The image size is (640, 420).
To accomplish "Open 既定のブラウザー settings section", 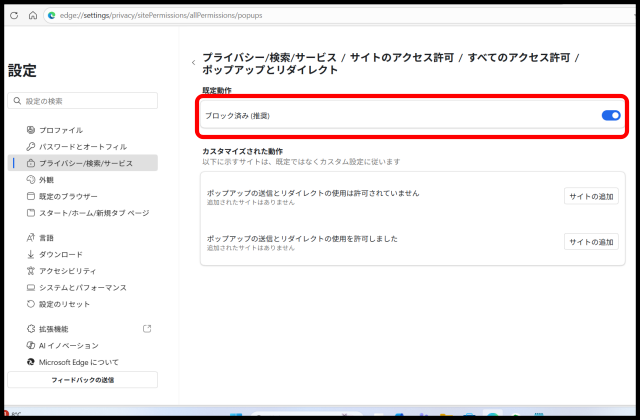I will [x=82, y=196].
